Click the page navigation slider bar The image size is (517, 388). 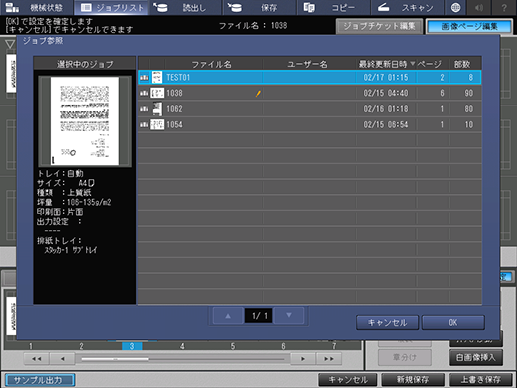(x=183, y=359)
